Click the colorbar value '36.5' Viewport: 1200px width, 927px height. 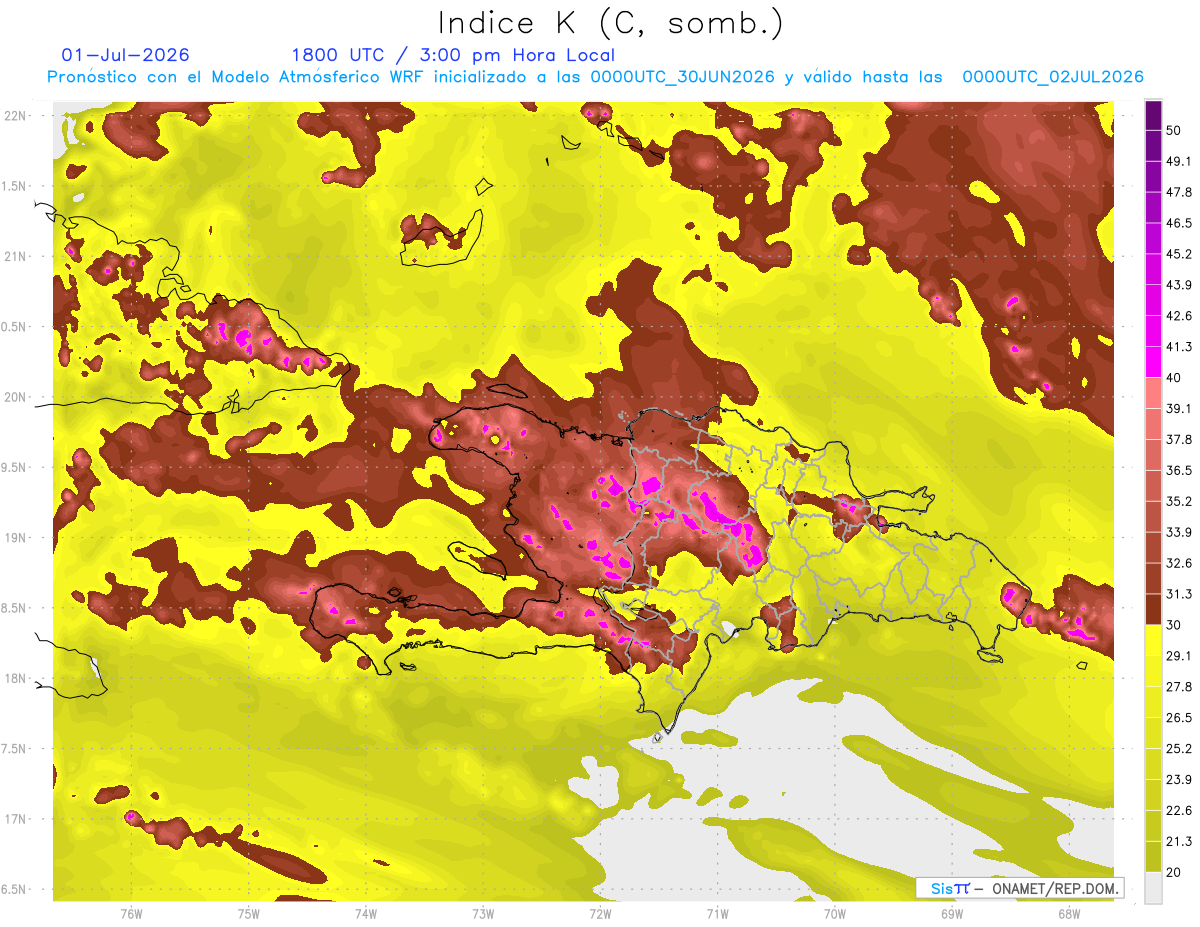click(x=1179, y=470)
